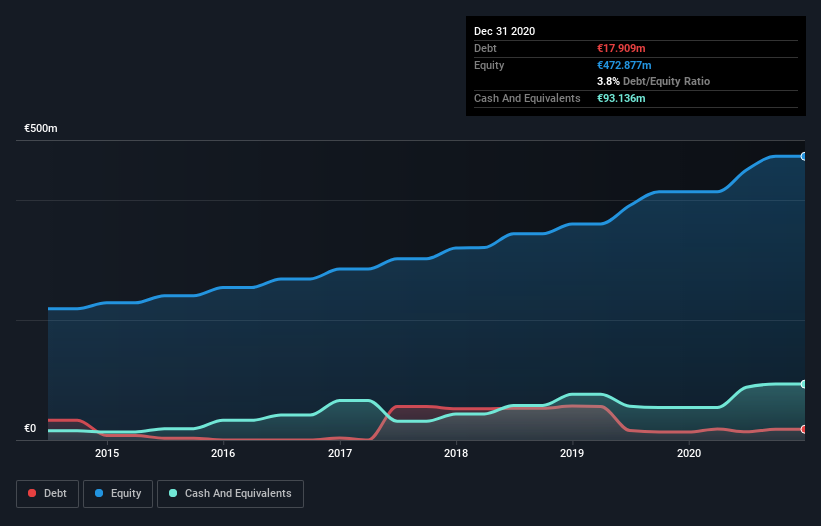Toggle the Equity series legend button
821x526 pixels.
tap(117, 493)
